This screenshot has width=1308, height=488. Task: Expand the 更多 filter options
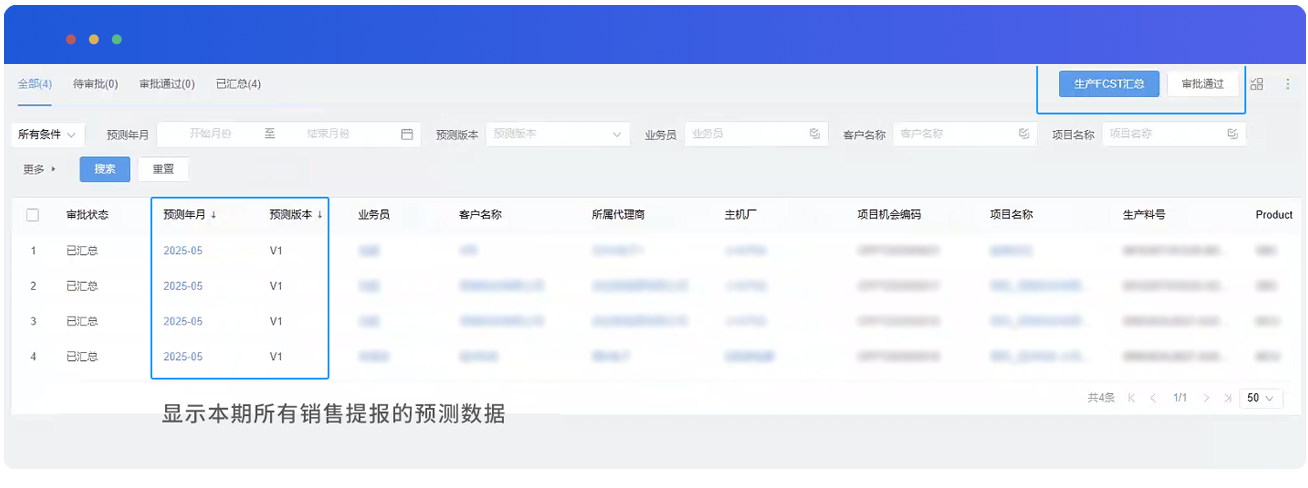pos(40,170)
